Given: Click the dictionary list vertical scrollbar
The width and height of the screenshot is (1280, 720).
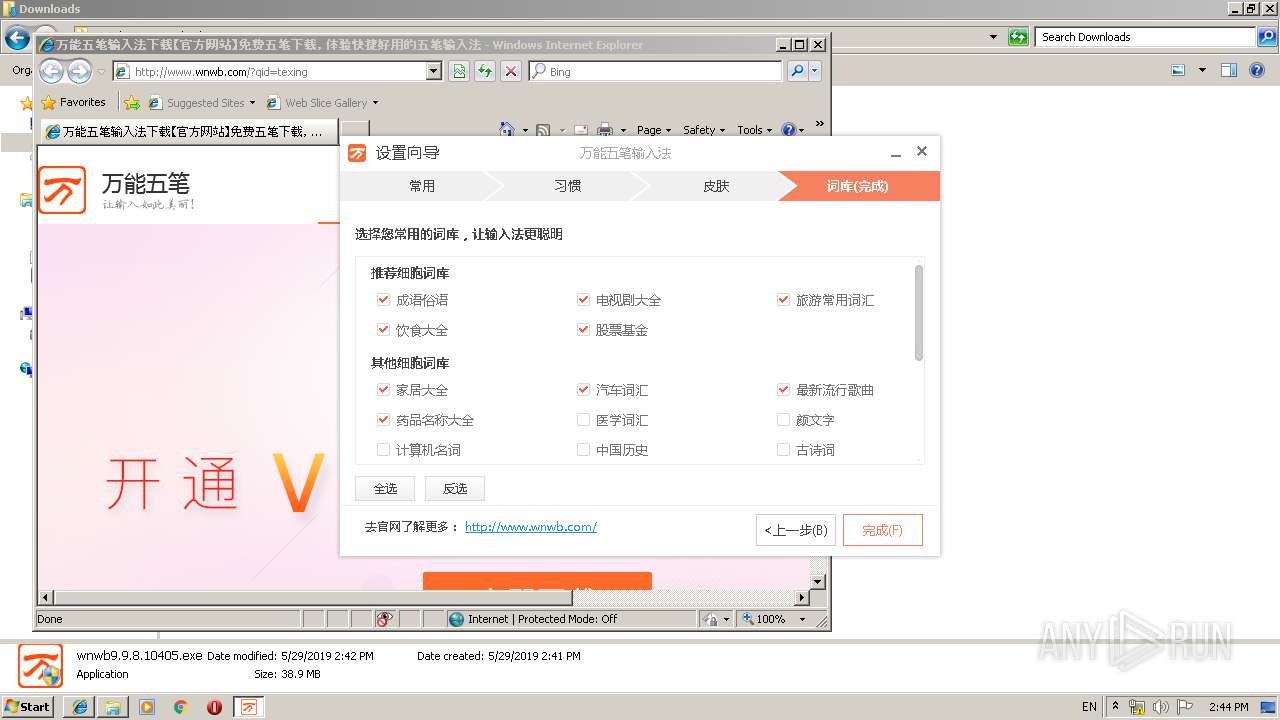Looking at the screenshot, I should 919,312.
